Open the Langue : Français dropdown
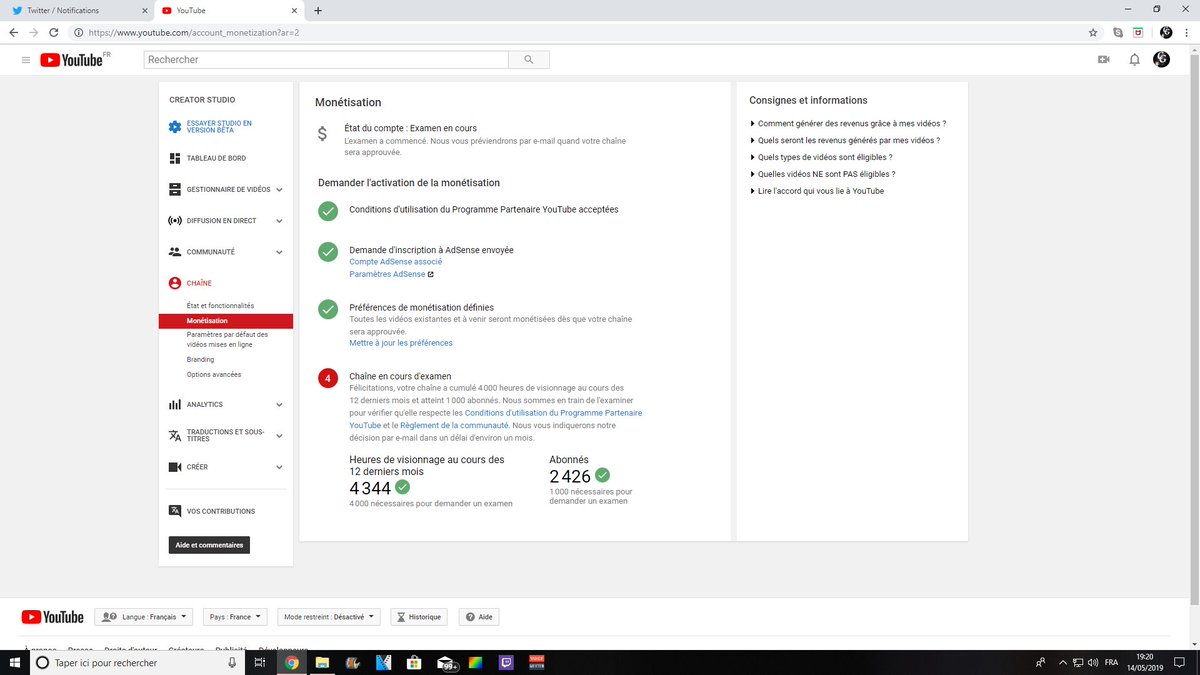 [x=144, y=617]
